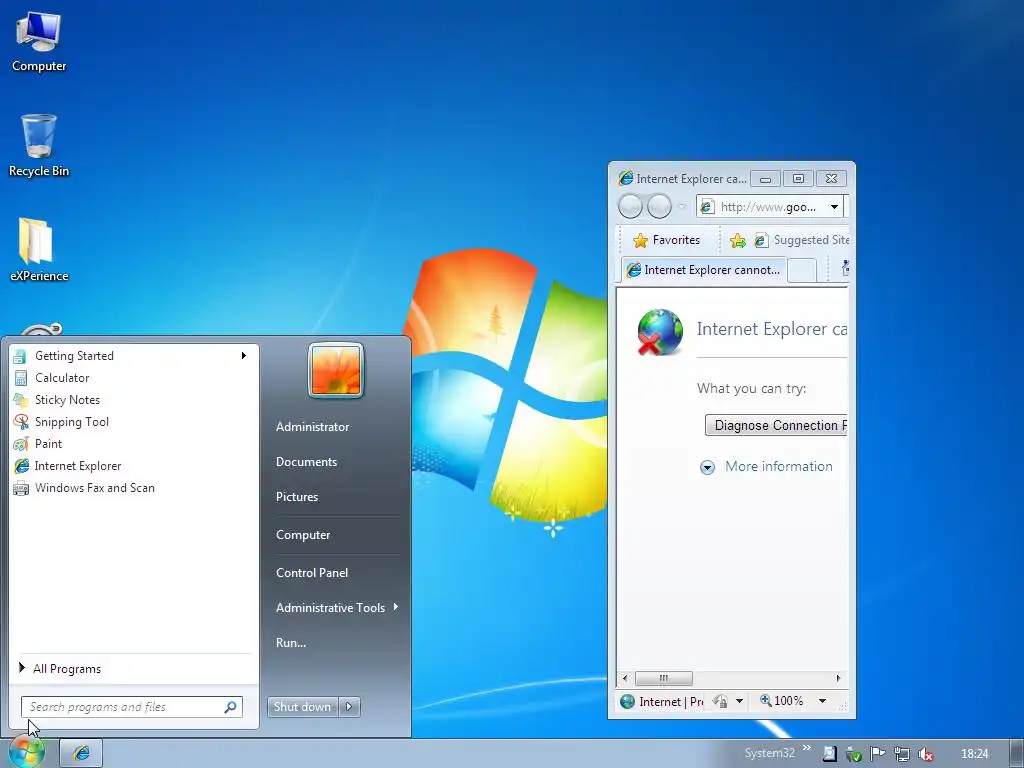This screenshot has width=1024, height=768.
Task: Click Show desktop button at taskbar end
Action: tap(1017, 753)
